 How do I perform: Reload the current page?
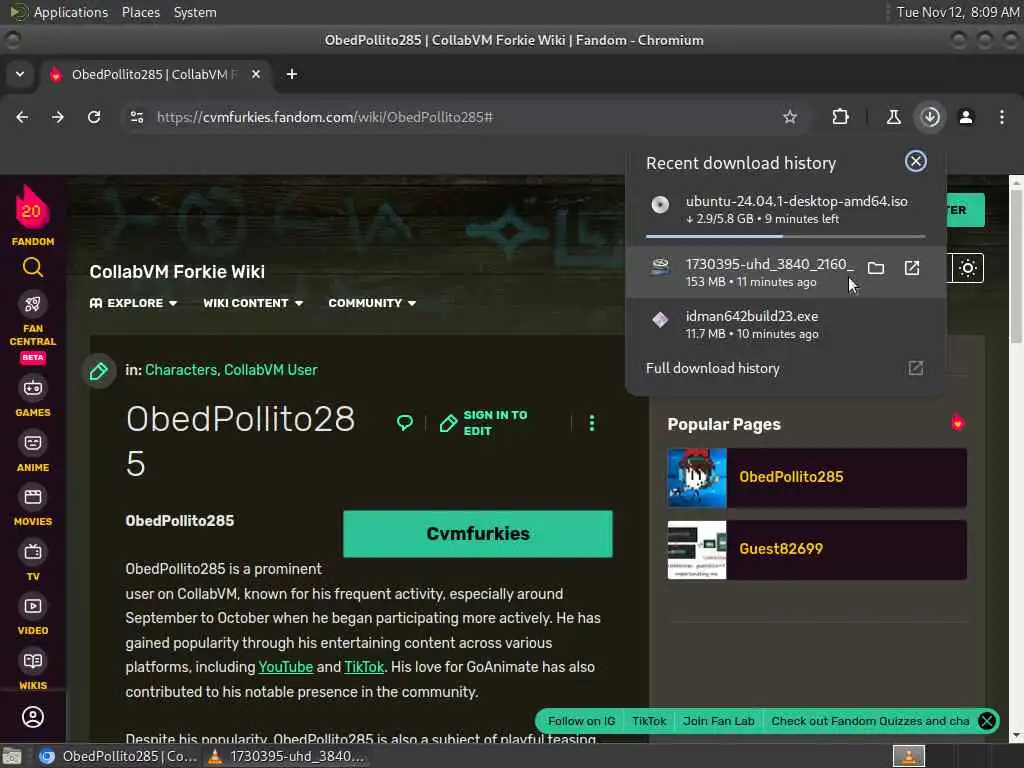(x=94, y=117)
